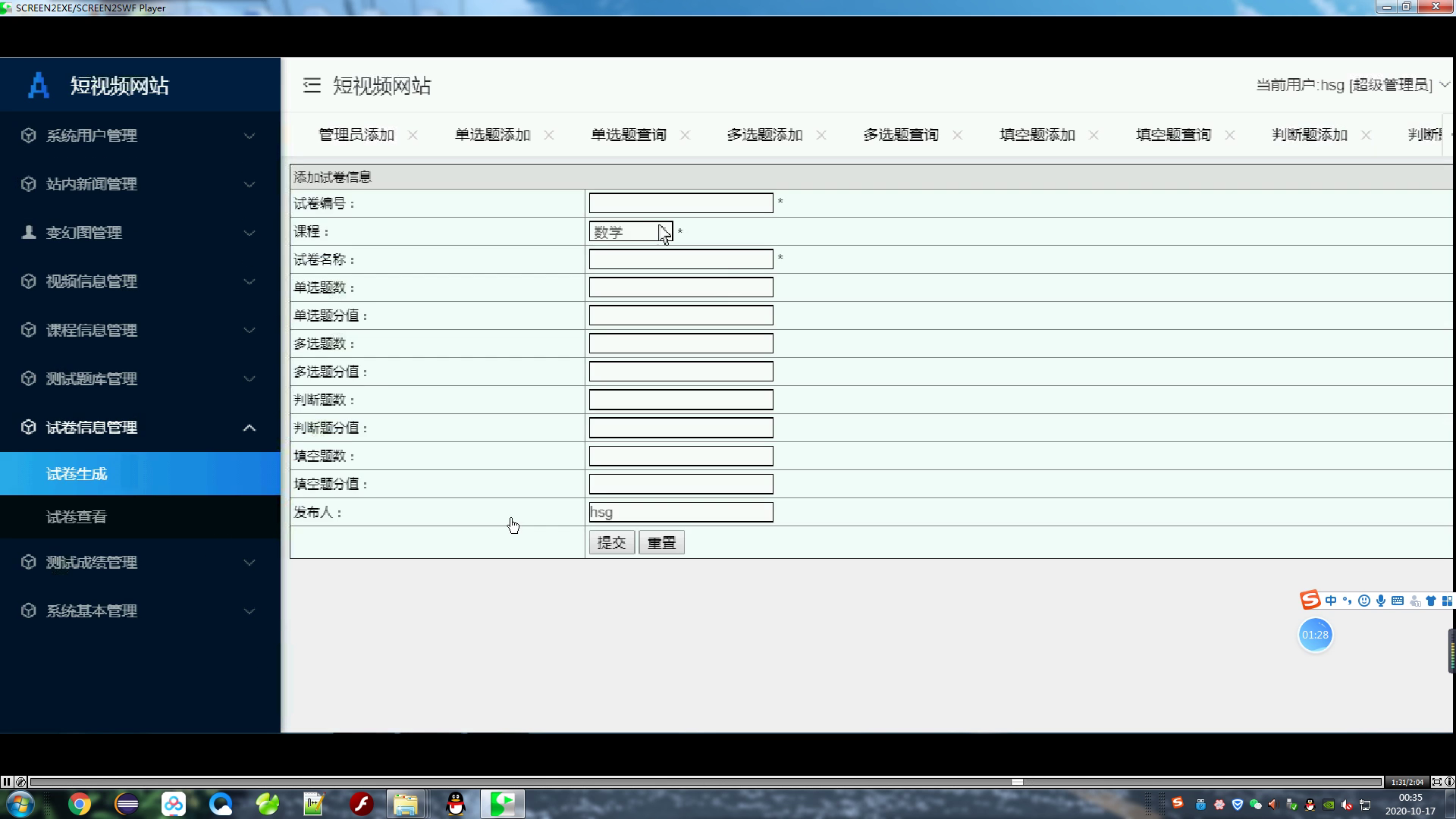This screenshot has height=819, width=1456.
Task: Toggle Sogou Chinese/English mode 中 icon
Action: tap(1331, 601)
